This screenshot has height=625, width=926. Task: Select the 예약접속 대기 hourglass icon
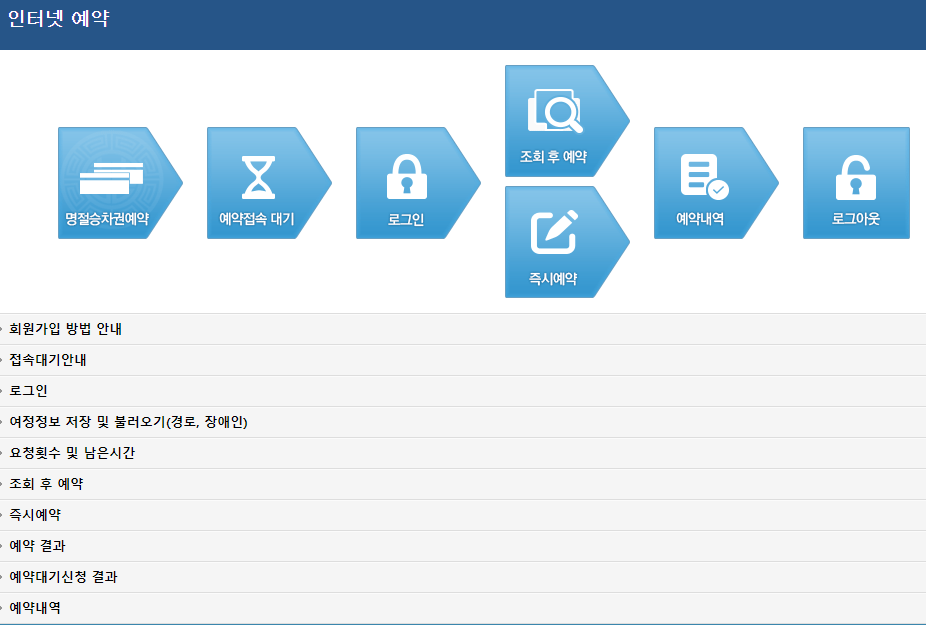coord(258,177)
